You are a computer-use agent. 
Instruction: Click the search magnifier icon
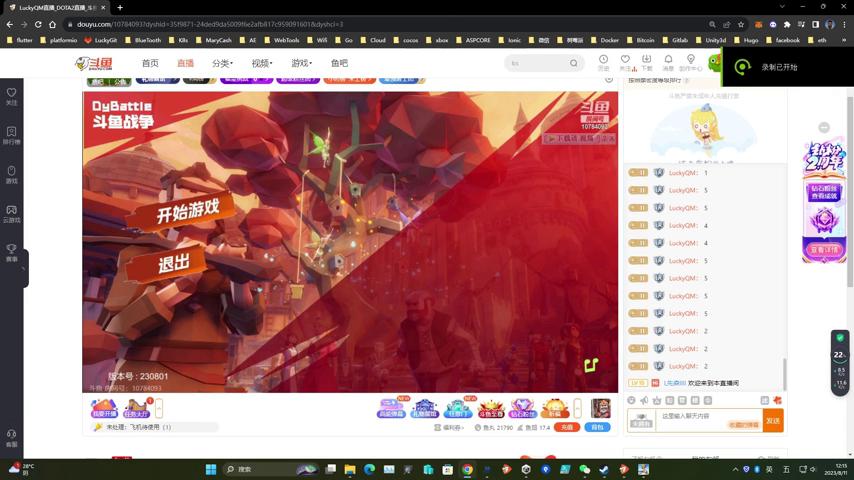coord(574,63)
